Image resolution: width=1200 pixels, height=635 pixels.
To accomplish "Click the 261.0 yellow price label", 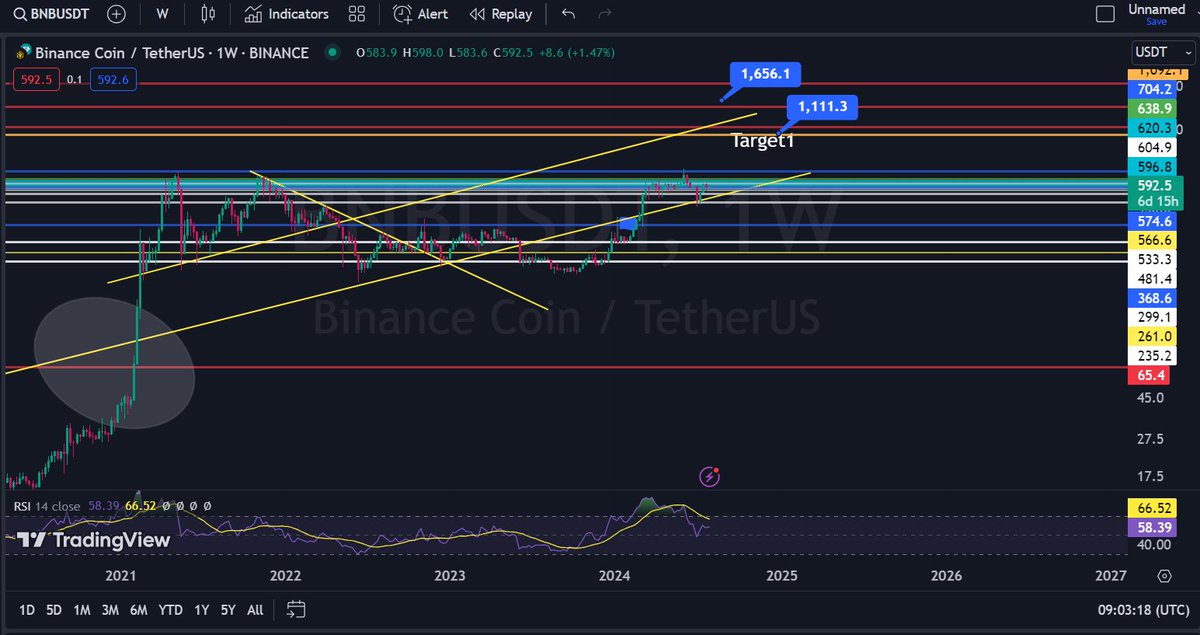I will point(1153,336).
